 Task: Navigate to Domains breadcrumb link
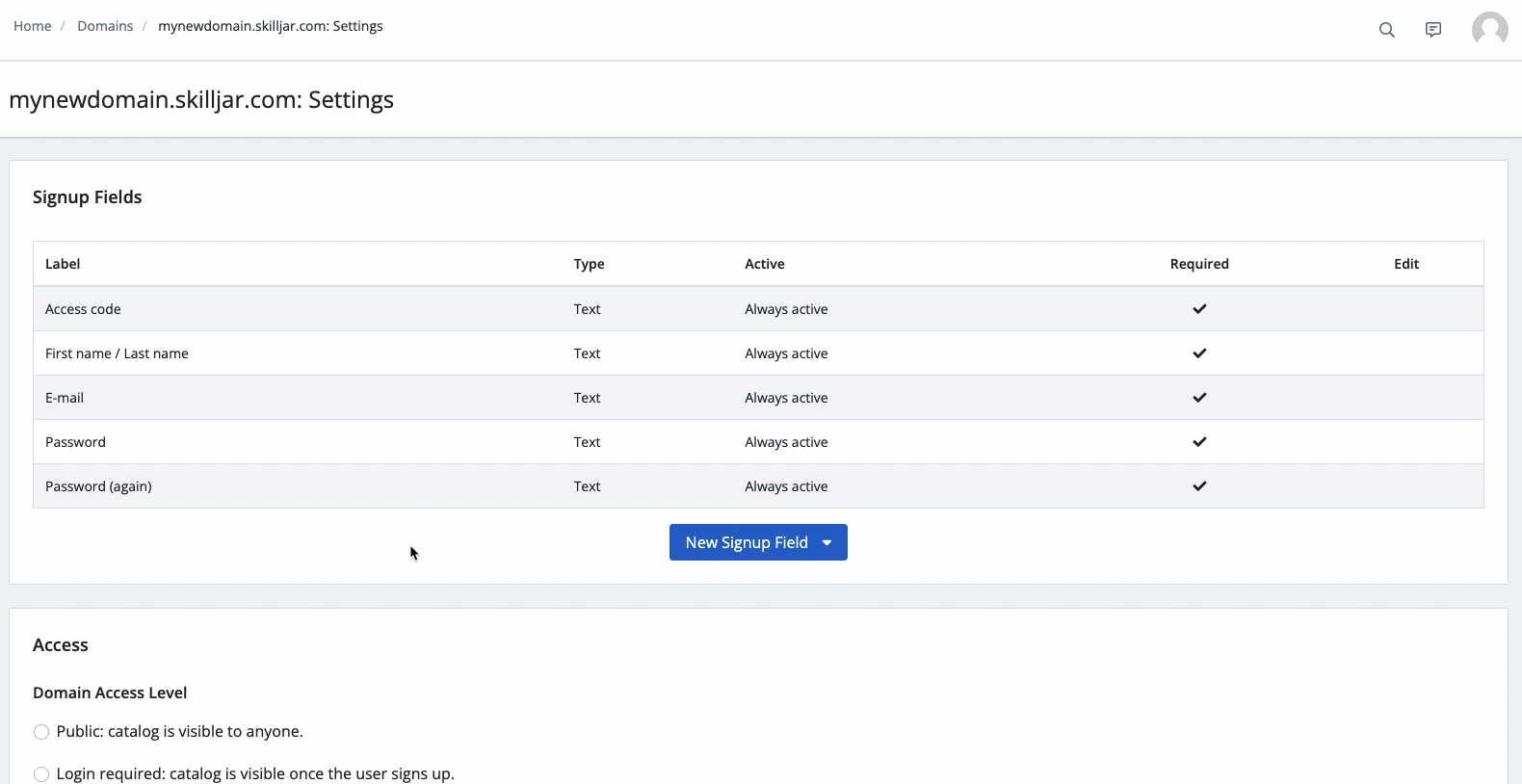pos(105,26)
